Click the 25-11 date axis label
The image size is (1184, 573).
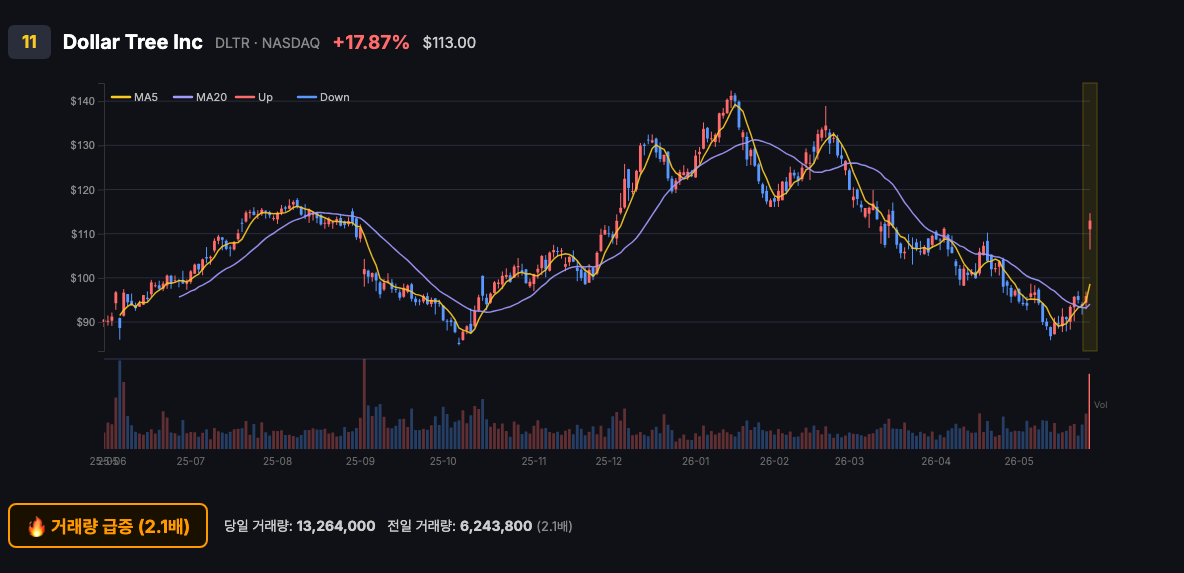click(534, 461)
